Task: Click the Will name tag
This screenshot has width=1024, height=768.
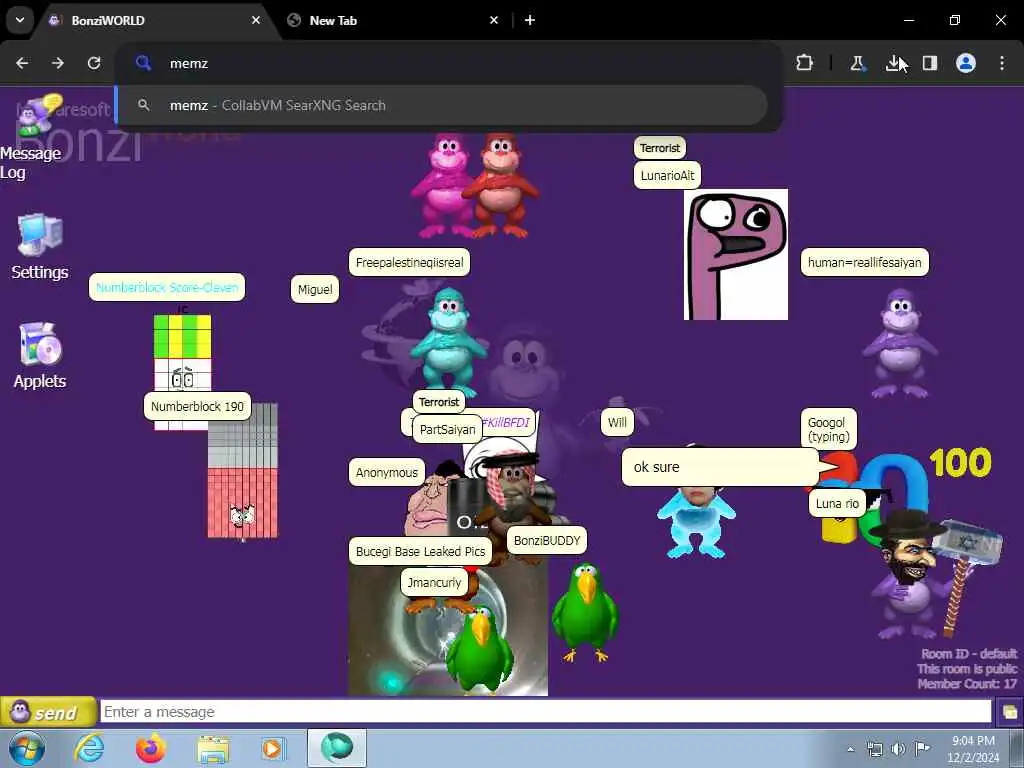Action: pyautogui.click(x=617, y=422)
